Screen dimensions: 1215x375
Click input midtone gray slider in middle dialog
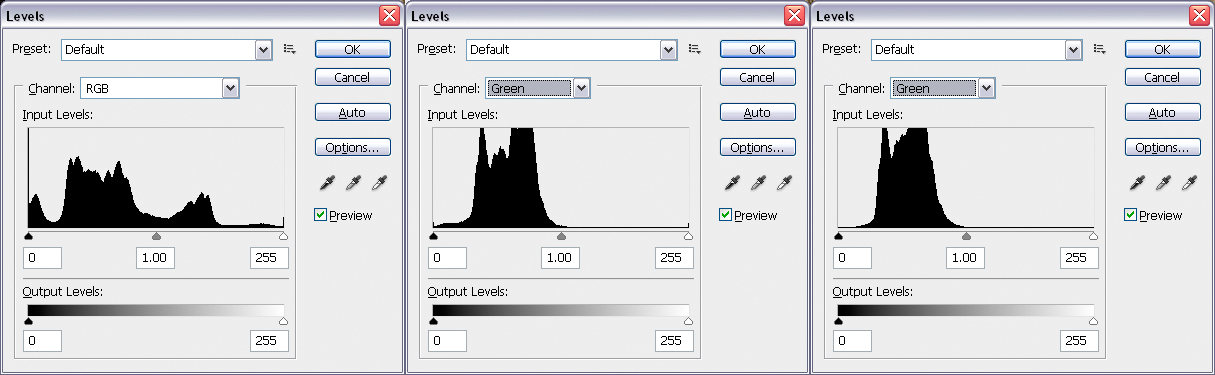[561, 237]
